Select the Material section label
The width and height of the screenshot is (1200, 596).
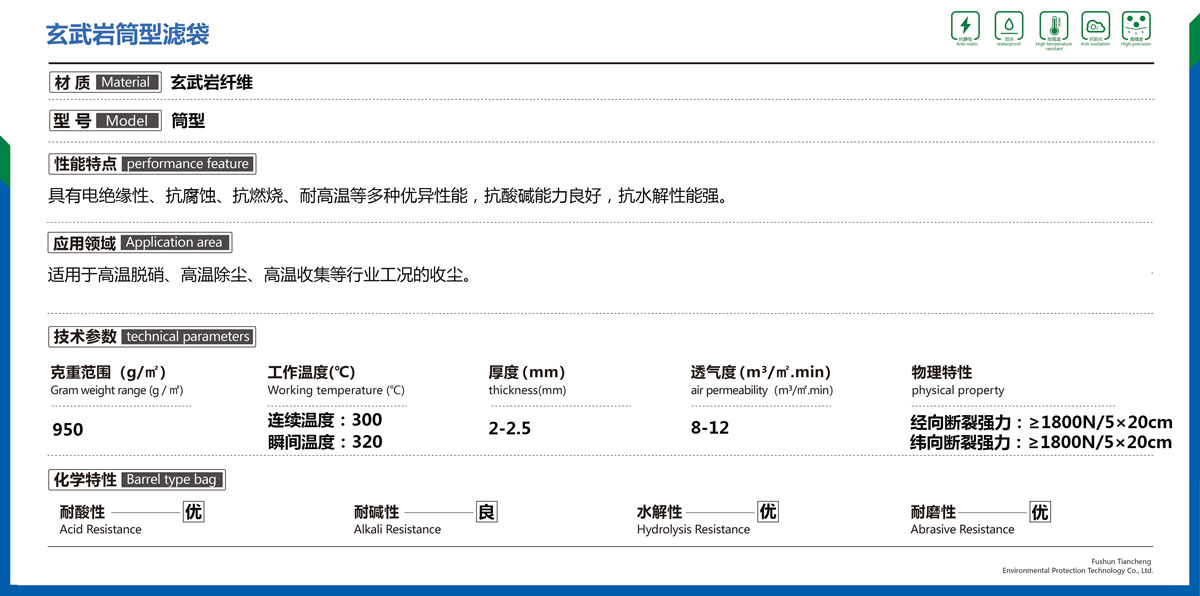[x=104, y=82]
